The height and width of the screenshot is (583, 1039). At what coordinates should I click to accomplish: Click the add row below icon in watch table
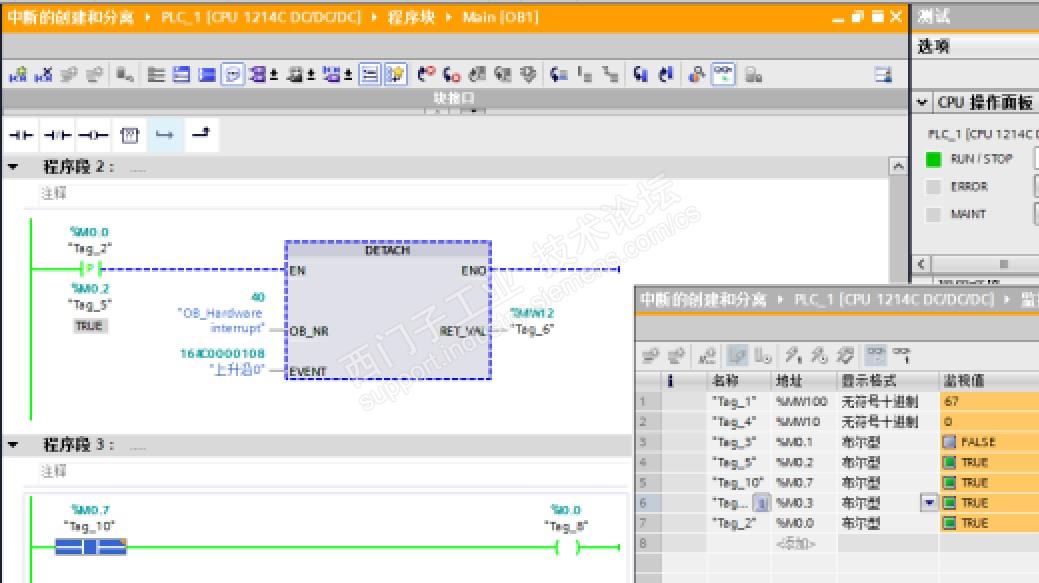676,356
